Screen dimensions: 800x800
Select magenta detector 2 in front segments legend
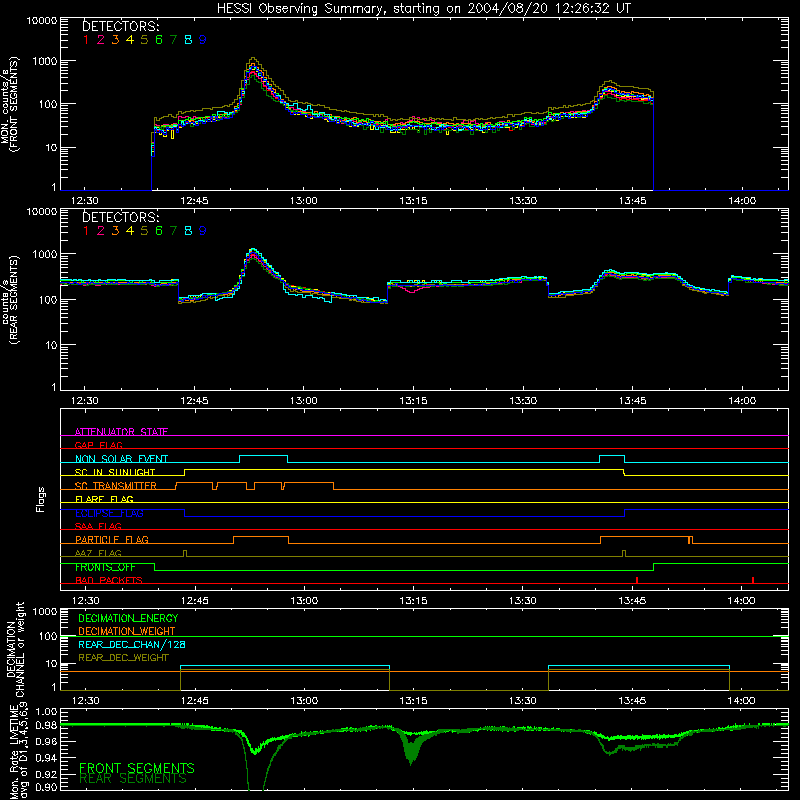(101, 40)
